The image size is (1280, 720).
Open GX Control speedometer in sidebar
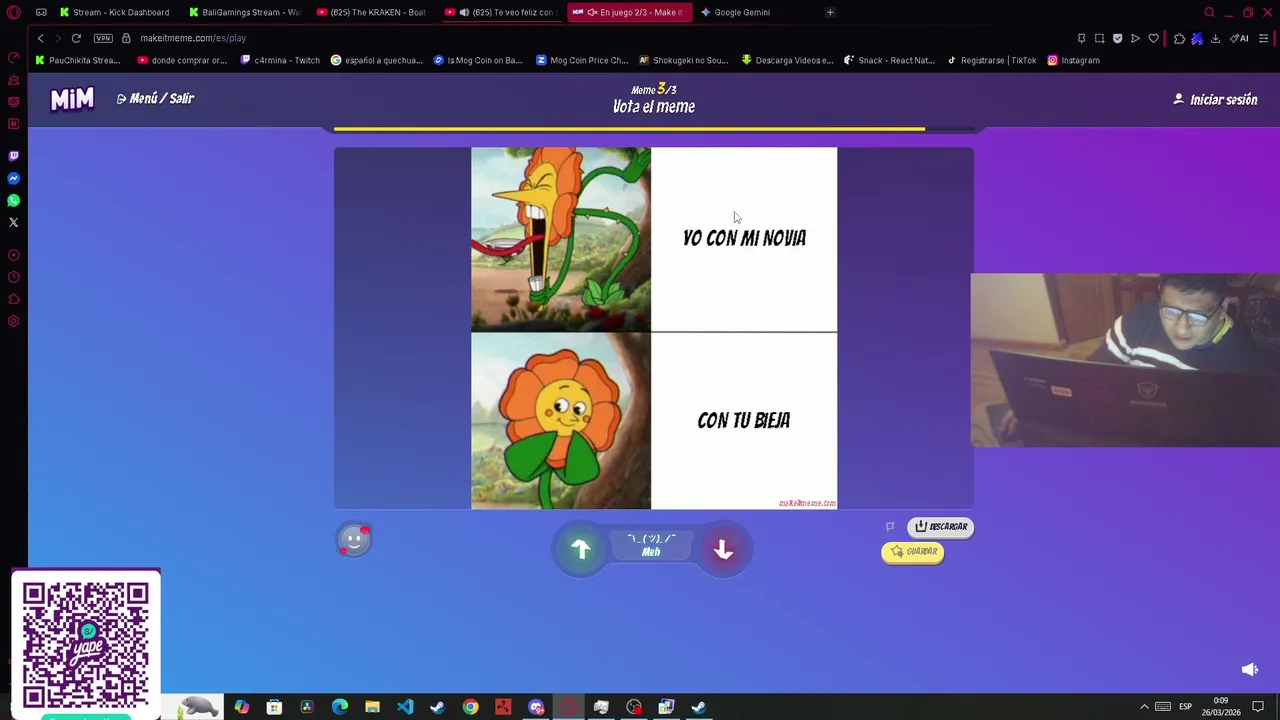pyautogui.click(x=14, y=58)
